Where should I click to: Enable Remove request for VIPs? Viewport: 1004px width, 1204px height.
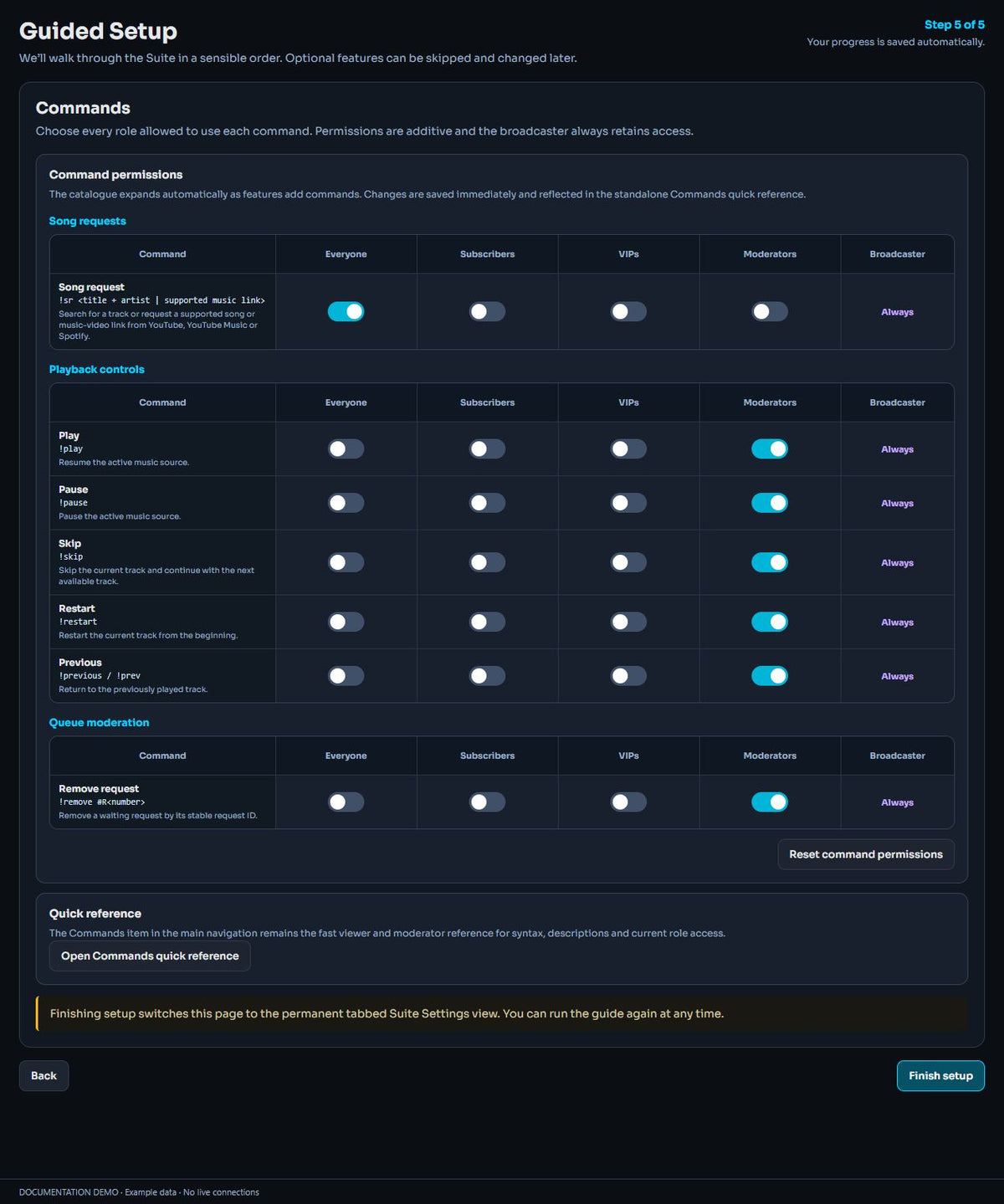tap(628, 802)
